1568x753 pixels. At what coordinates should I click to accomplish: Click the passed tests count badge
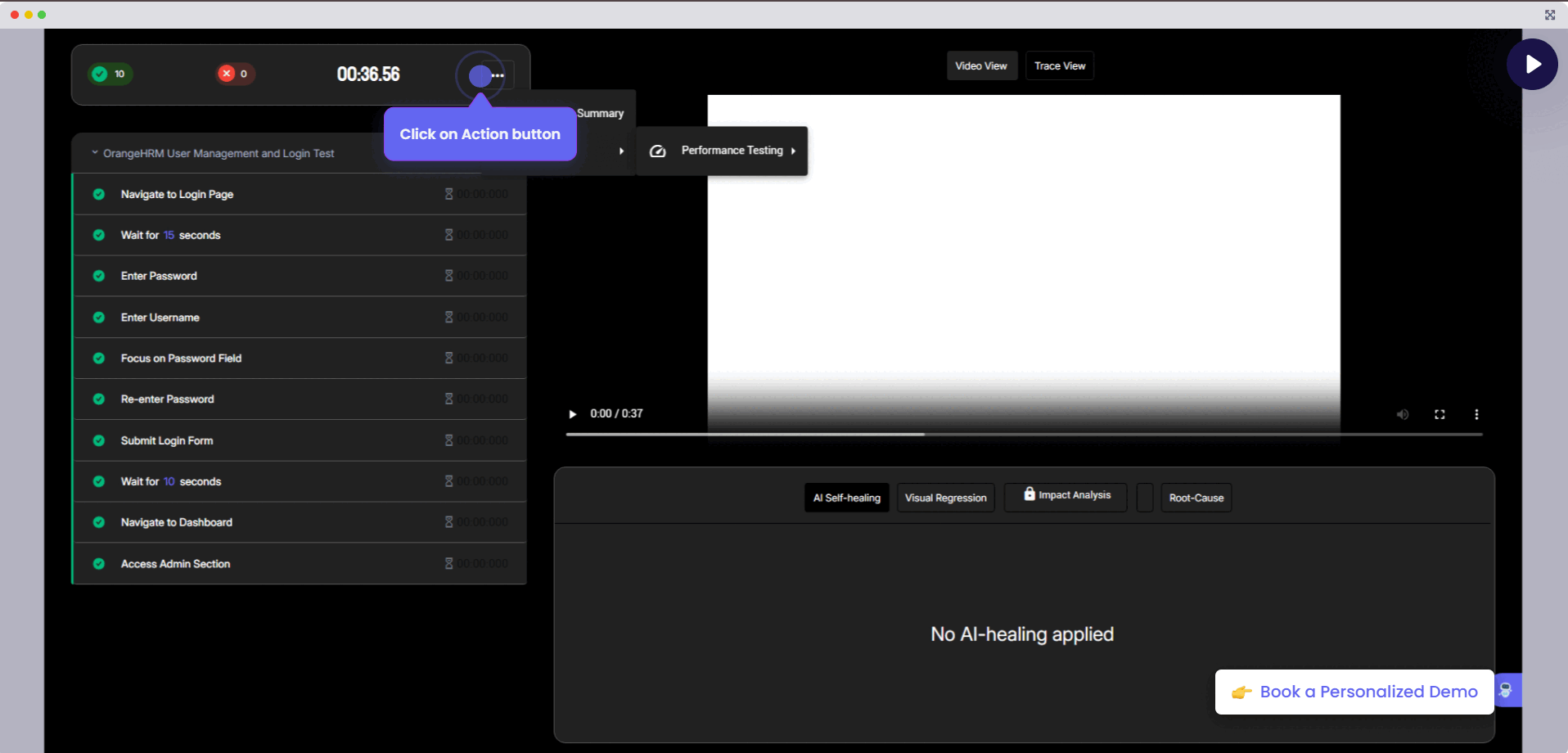point(110,74)
